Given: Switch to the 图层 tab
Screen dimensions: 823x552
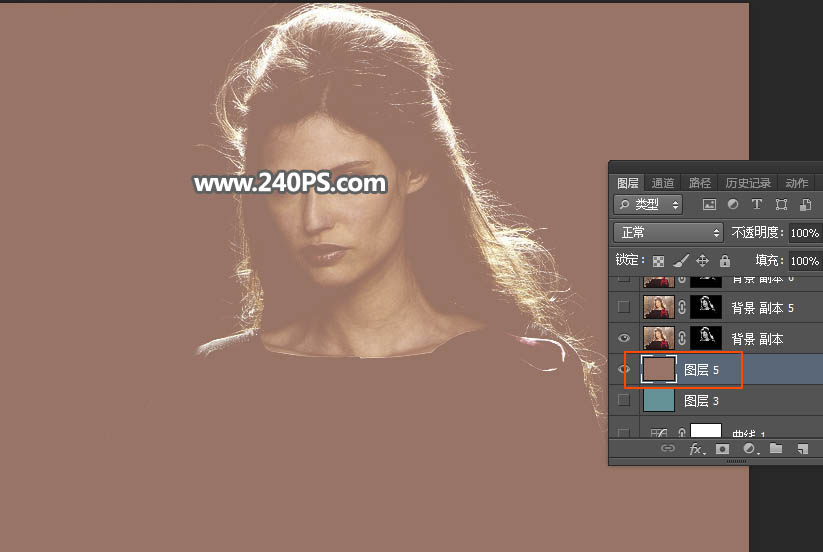Looking at the screenshot, I should pyautogui.click(x=628, y=183).
